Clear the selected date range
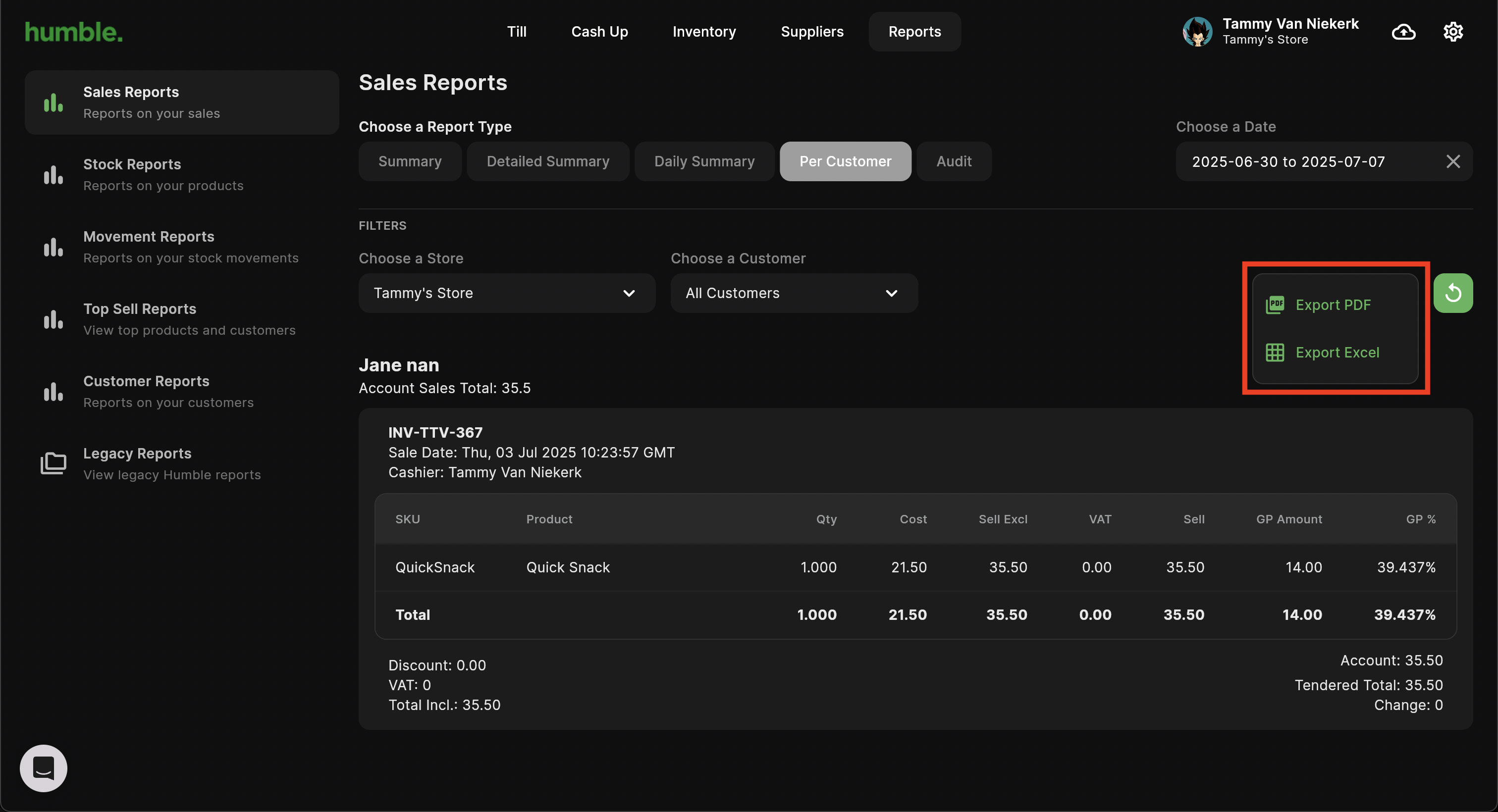Image resolution: width=1498 pixels, height=812 pixels. click(x=1452, y=161)
